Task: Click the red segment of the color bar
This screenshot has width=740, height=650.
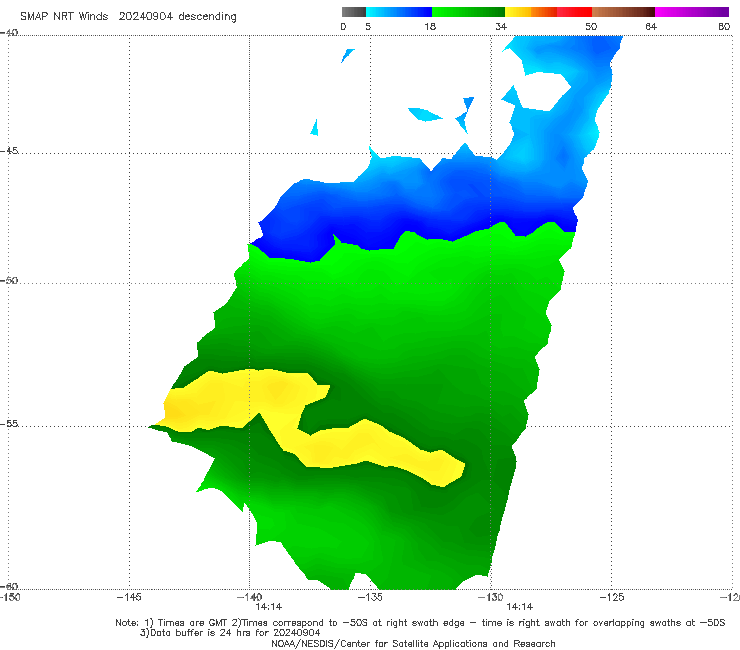Action: coord(574,12)
